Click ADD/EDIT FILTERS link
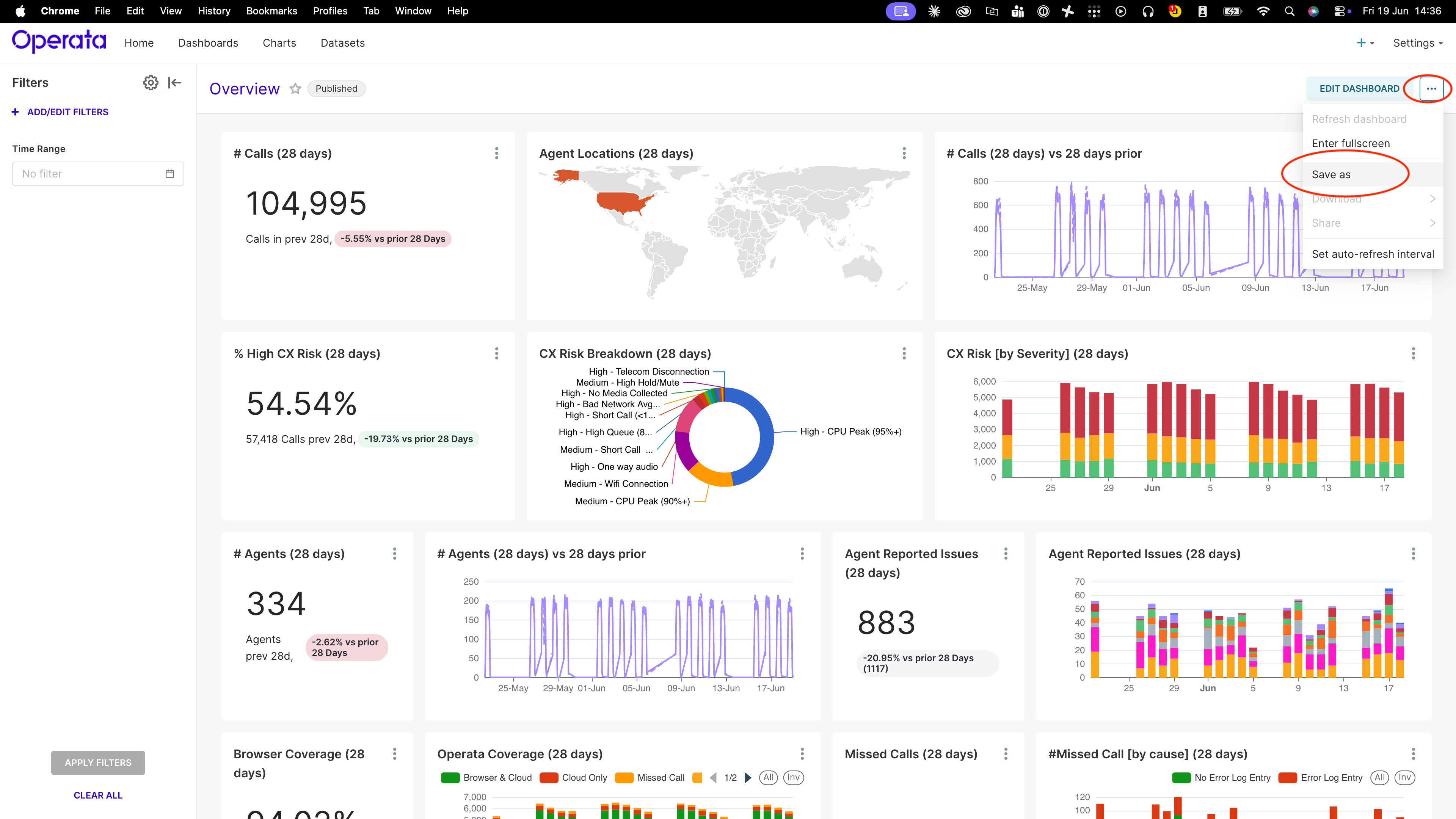Viewport: 1456px width, 819px height. (x=60, y=112)
